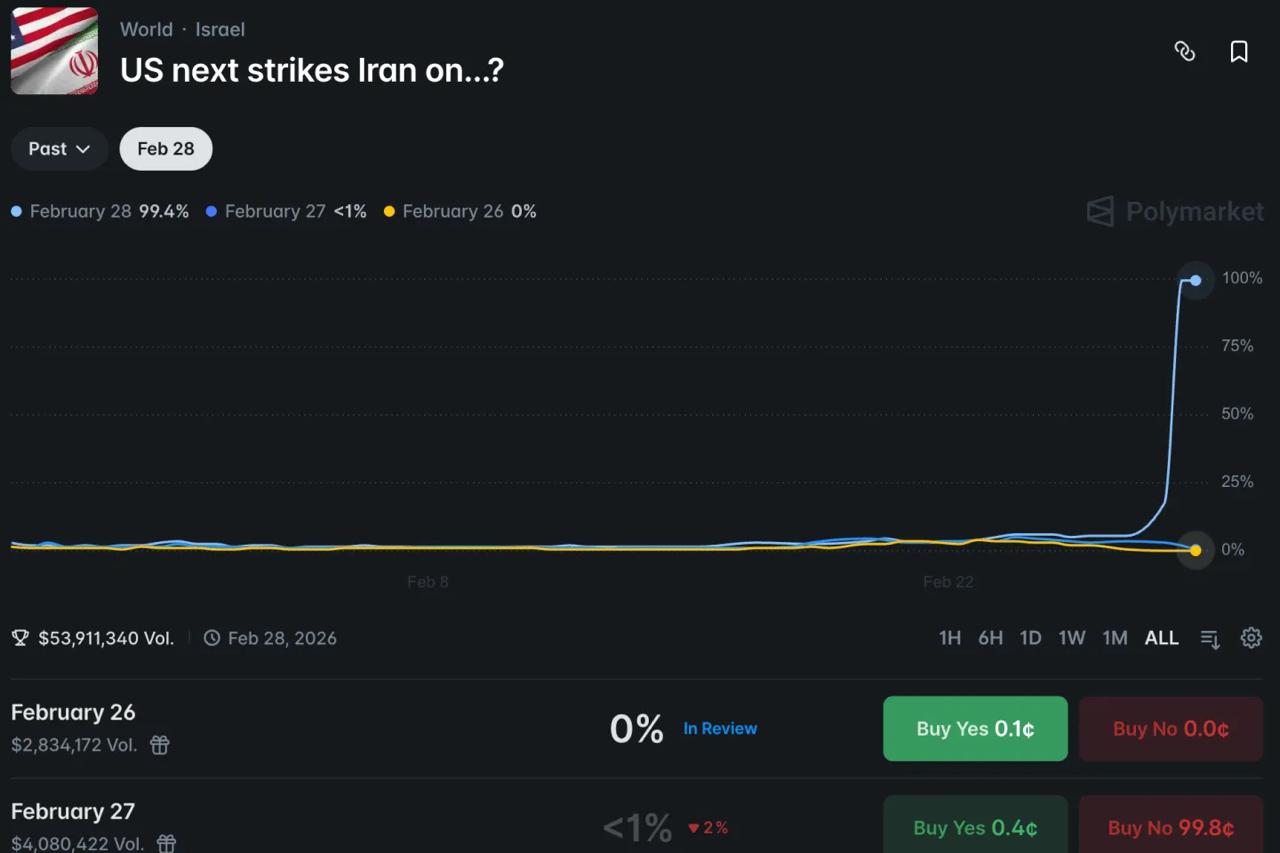1280x853 pixels.
Task: Copy the market link using the chain icon
Action: (1185, 51)
